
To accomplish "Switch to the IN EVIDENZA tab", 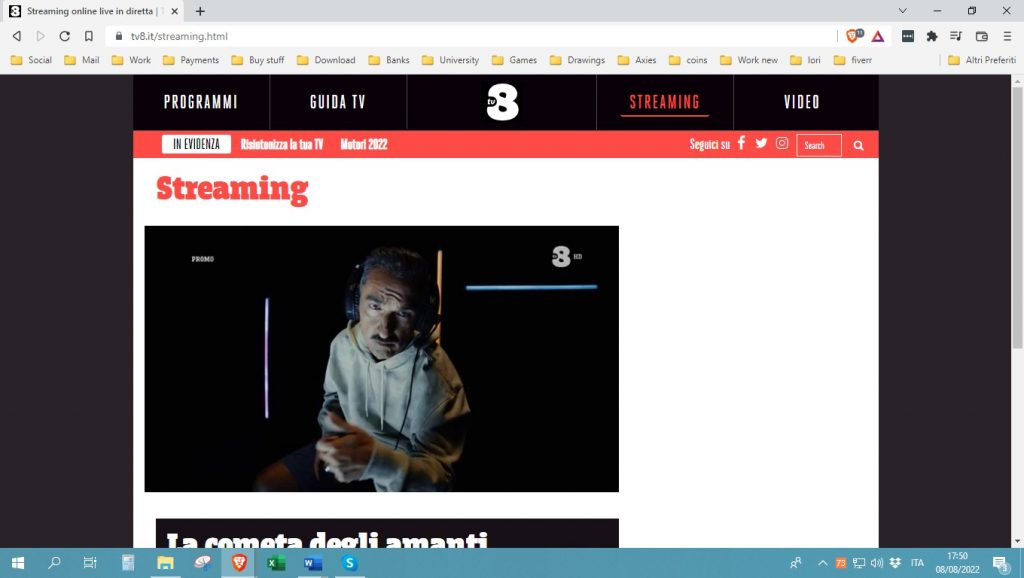I will (196, 143).
